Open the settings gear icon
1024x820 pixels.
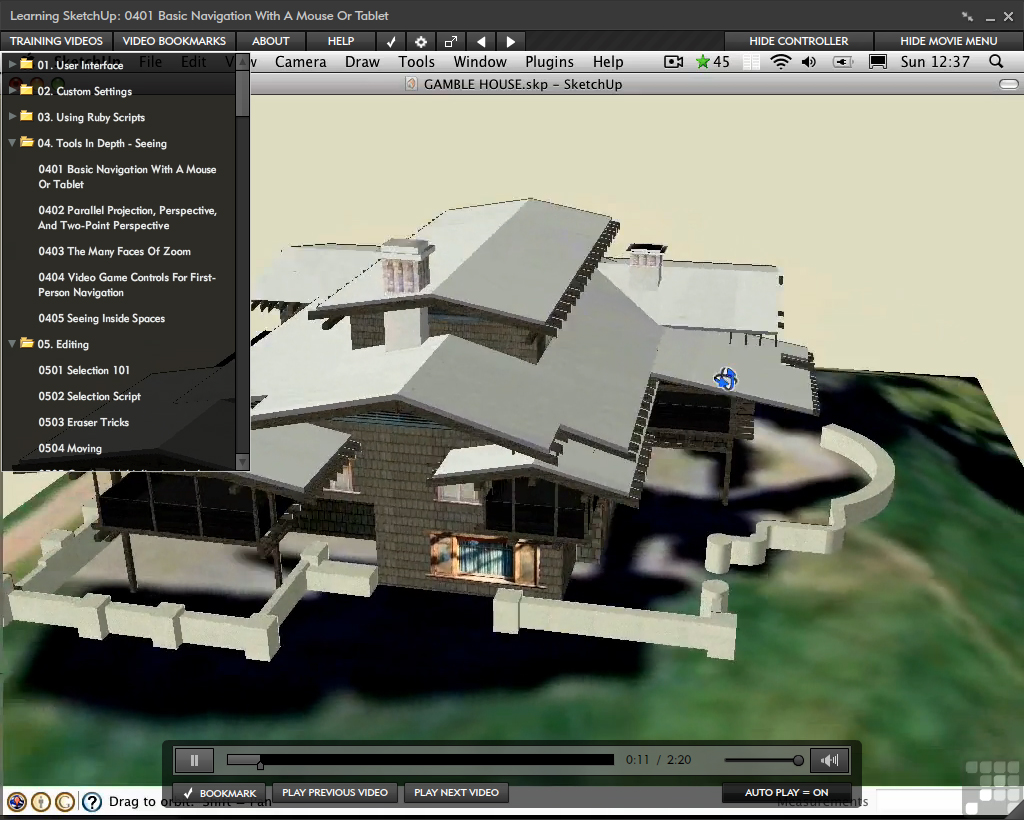[x=421, y=42]
